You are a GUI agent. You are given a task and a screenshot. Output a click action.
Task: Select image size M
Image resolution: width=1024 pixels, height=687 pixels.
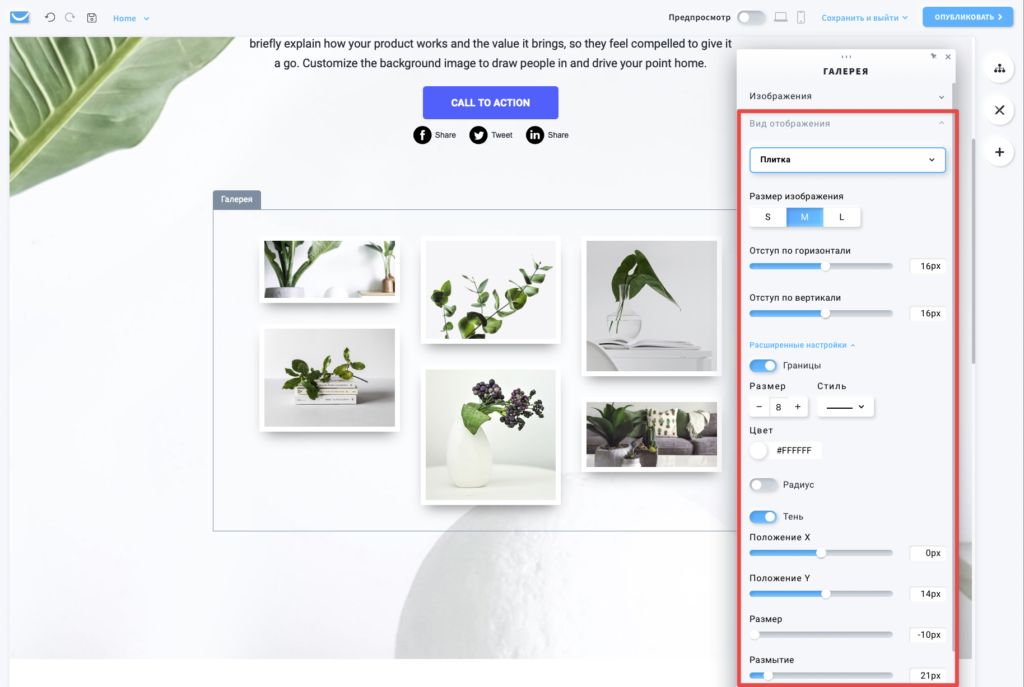[x=805, y=217]
